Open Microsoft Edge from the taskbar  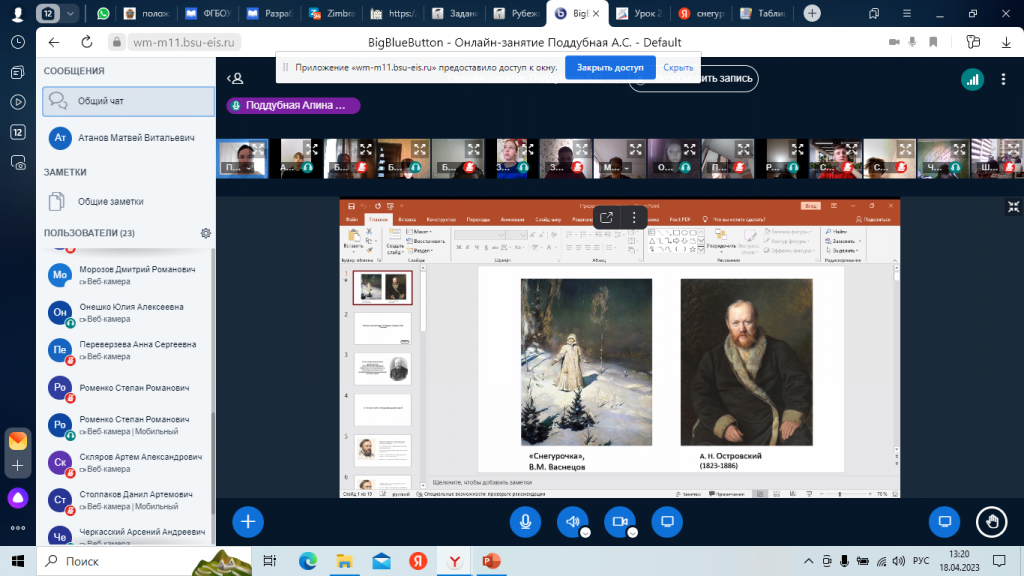coord(308,561)
